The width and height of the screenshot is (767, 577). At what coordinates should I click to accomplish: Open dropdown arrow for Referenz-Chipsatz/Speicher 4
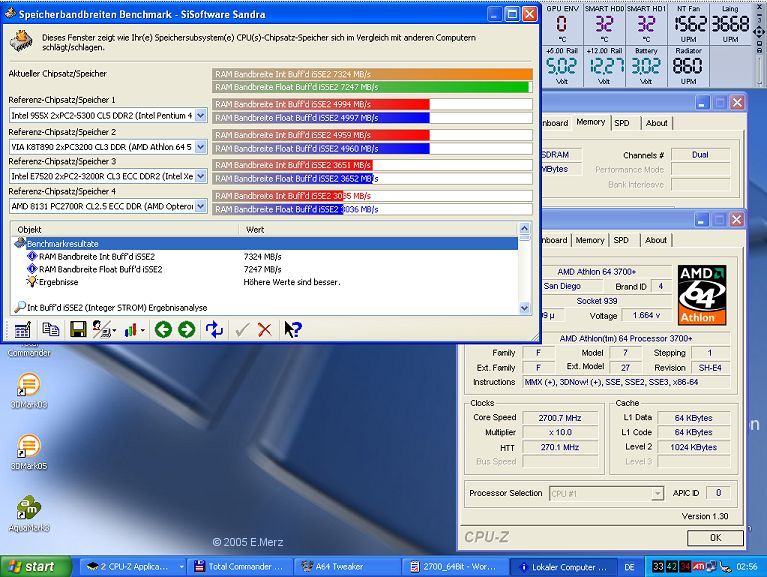pos(201,206)
